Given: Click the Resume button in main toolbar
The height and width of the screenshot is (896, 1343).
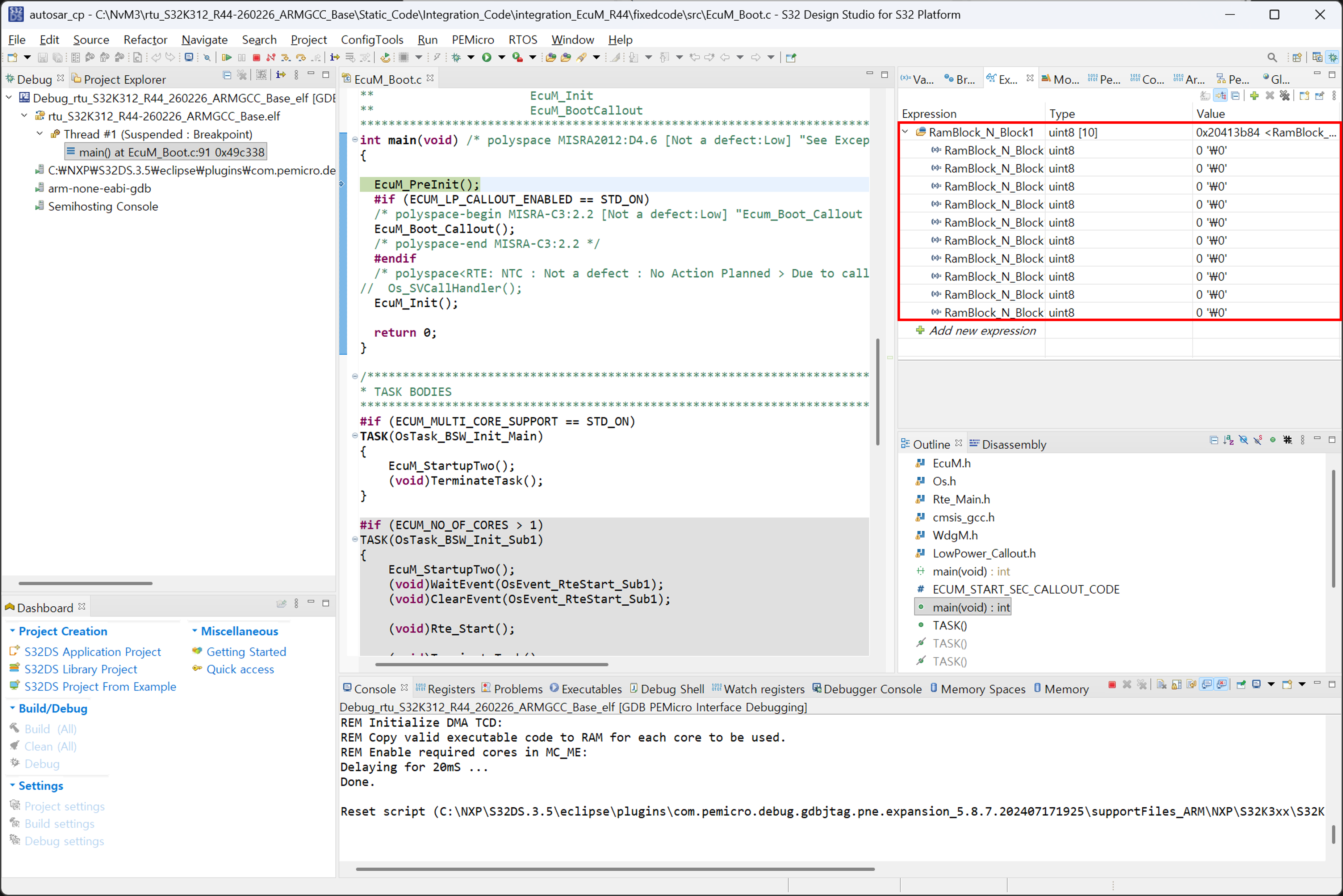Looking at the screenshot, I should (x=226, y=57).
